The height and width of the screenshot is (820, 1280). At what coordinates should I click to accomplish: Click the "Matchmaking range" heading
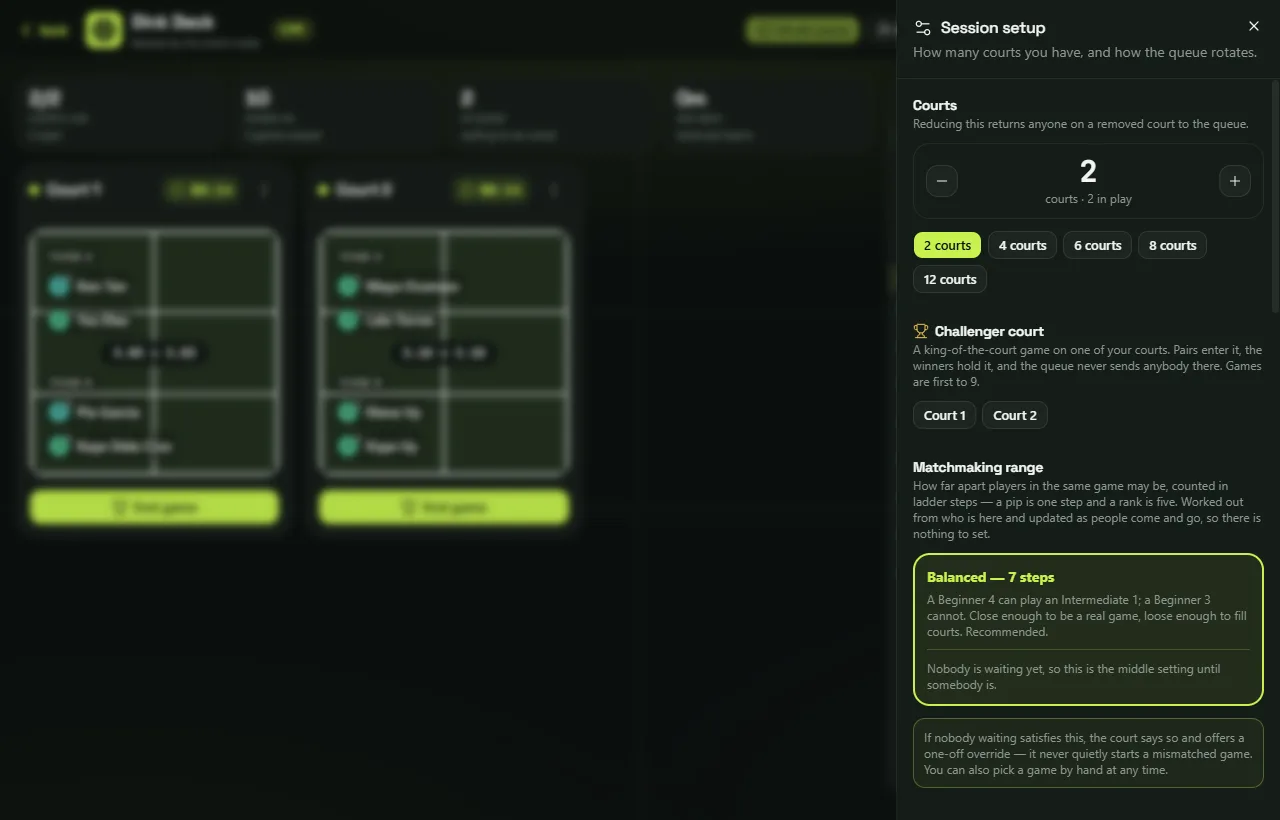978,467
